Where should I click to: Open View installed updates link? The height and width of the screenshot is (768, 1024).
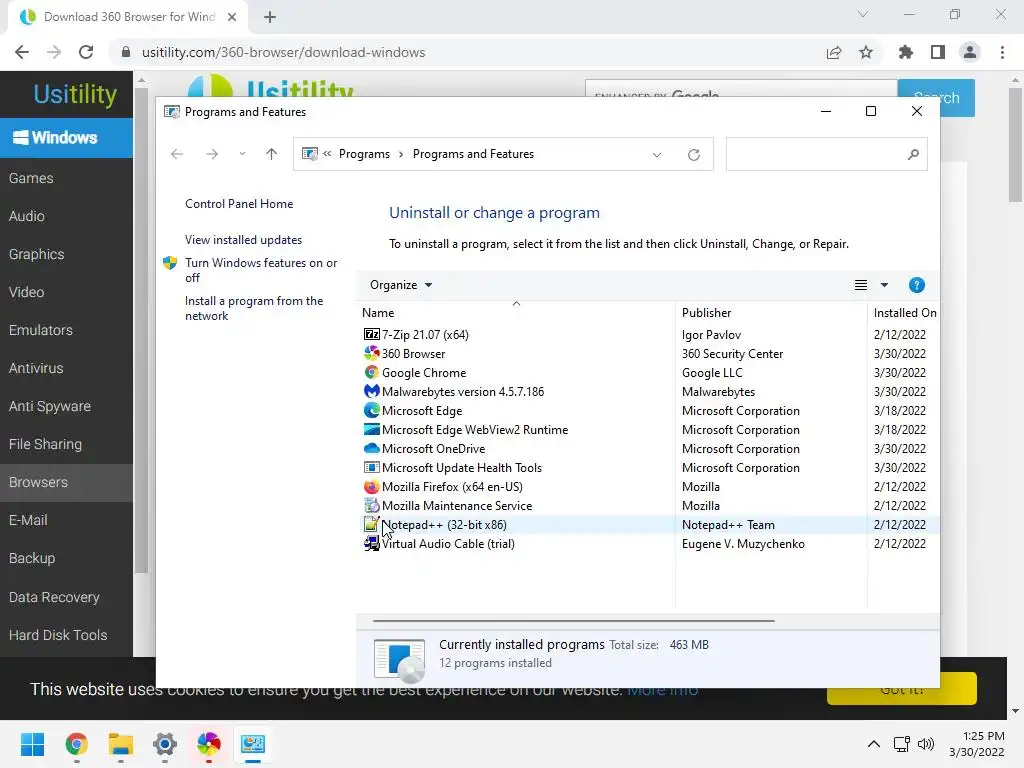click(243, 240)
